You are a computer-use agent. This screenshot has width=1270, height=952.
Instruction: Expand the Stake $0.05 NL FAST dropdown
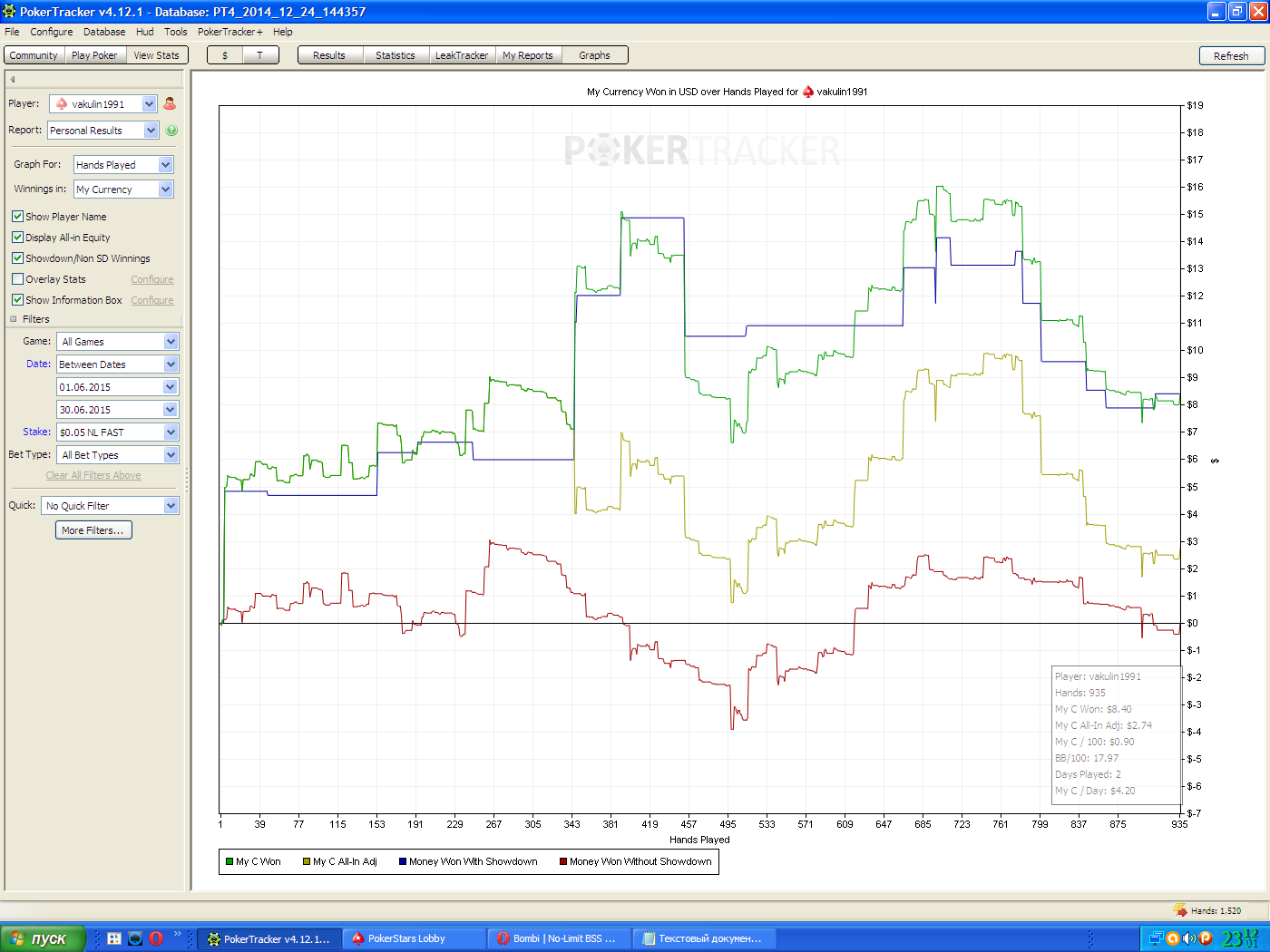point(118,432)
